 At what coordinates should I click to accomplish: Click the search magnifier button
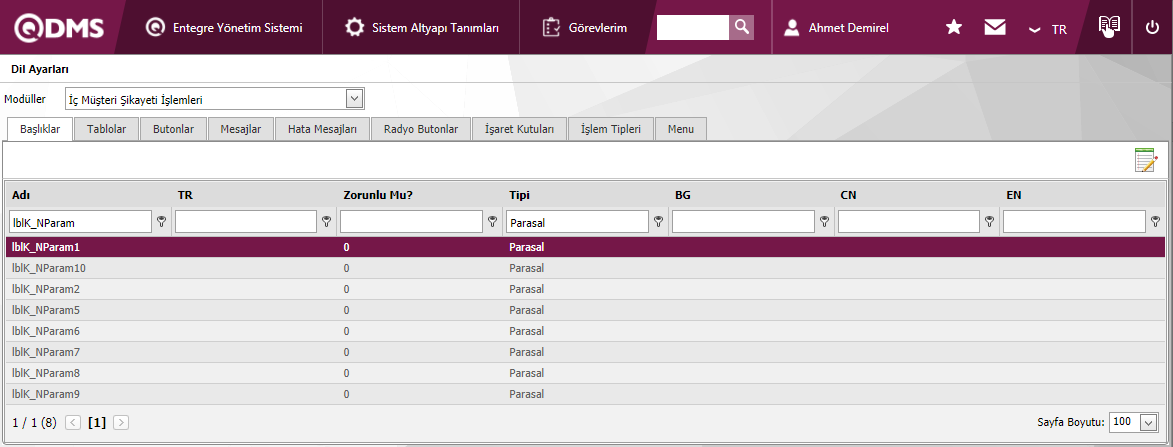pos(741,28)
